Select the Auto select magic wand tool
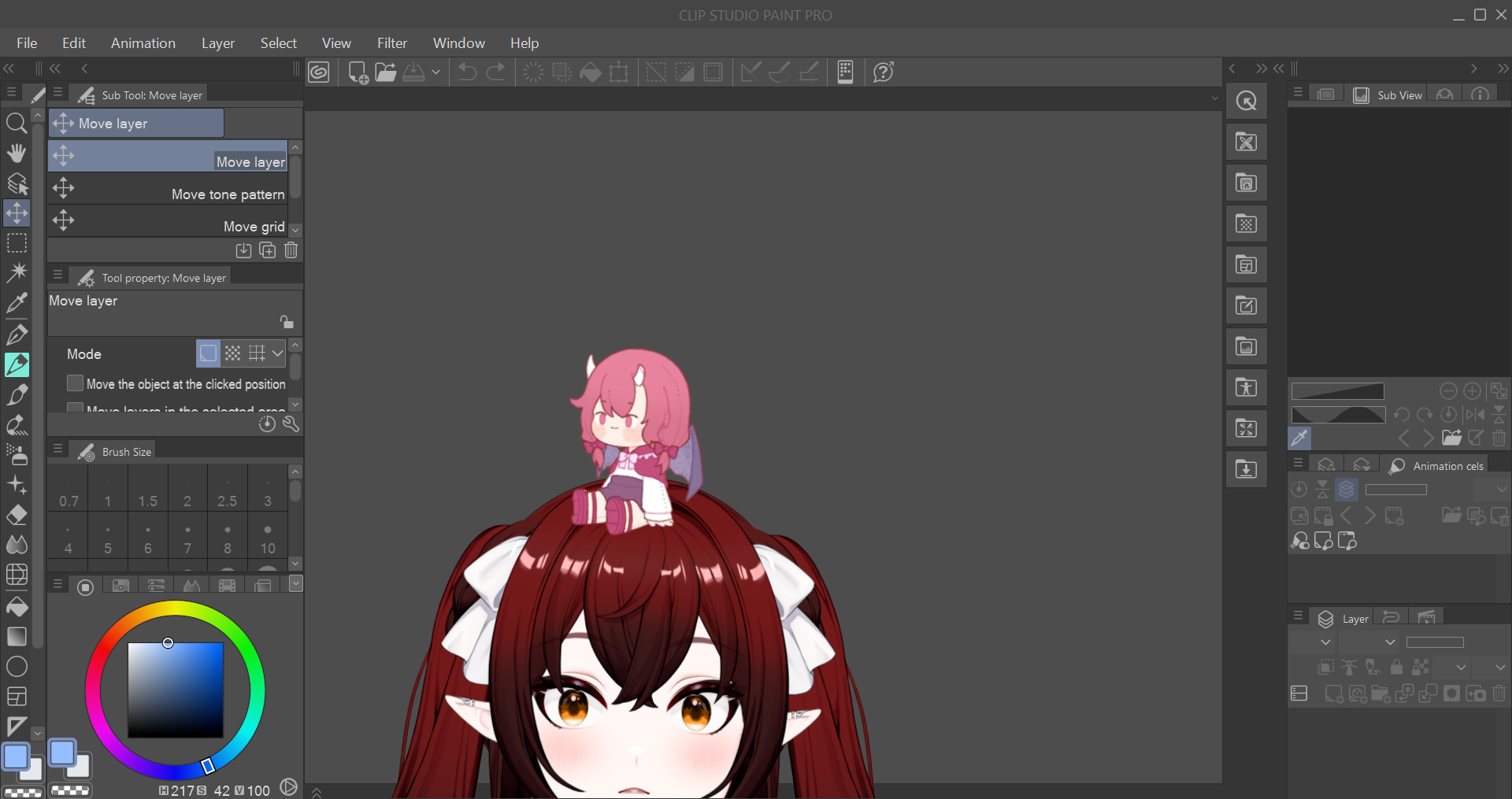The width and height of the screenshot is (1512, 799). click(x=17, y=272)
